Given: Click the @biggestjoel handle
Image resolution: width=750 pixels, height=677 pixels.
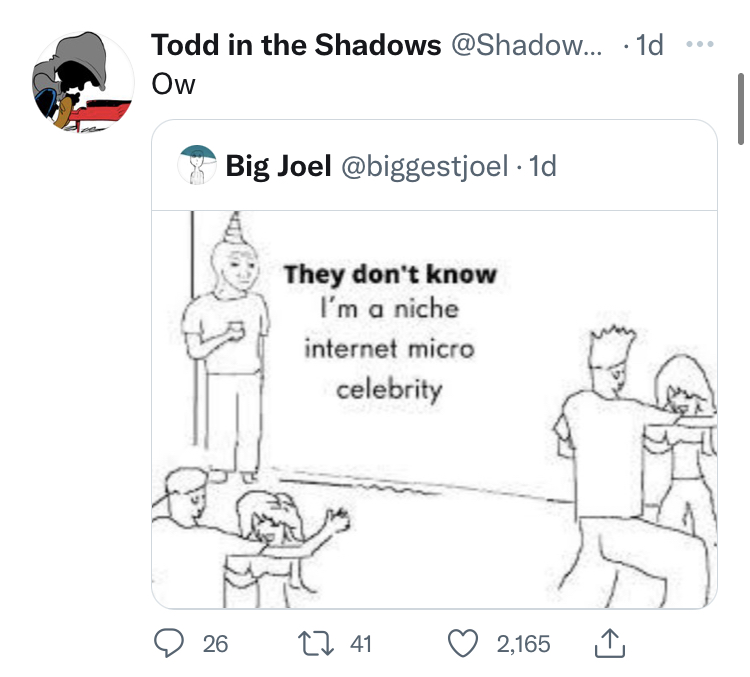Looking at the screenshot, I should click(x=424, y=166).
